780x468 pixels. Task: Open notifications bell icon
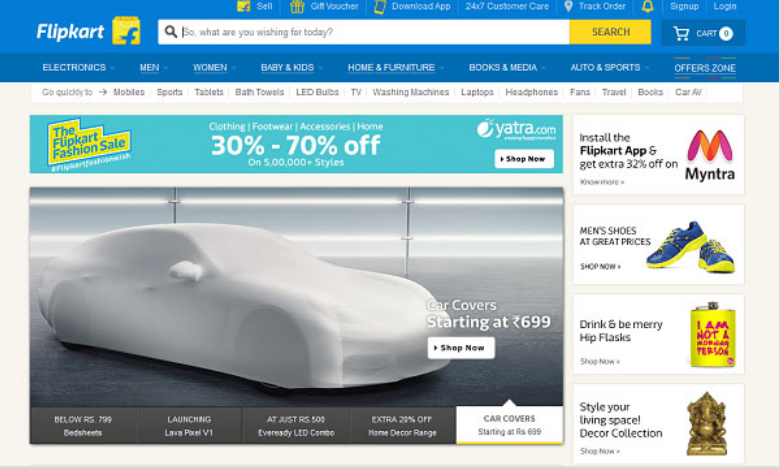[x=647, y=6]
